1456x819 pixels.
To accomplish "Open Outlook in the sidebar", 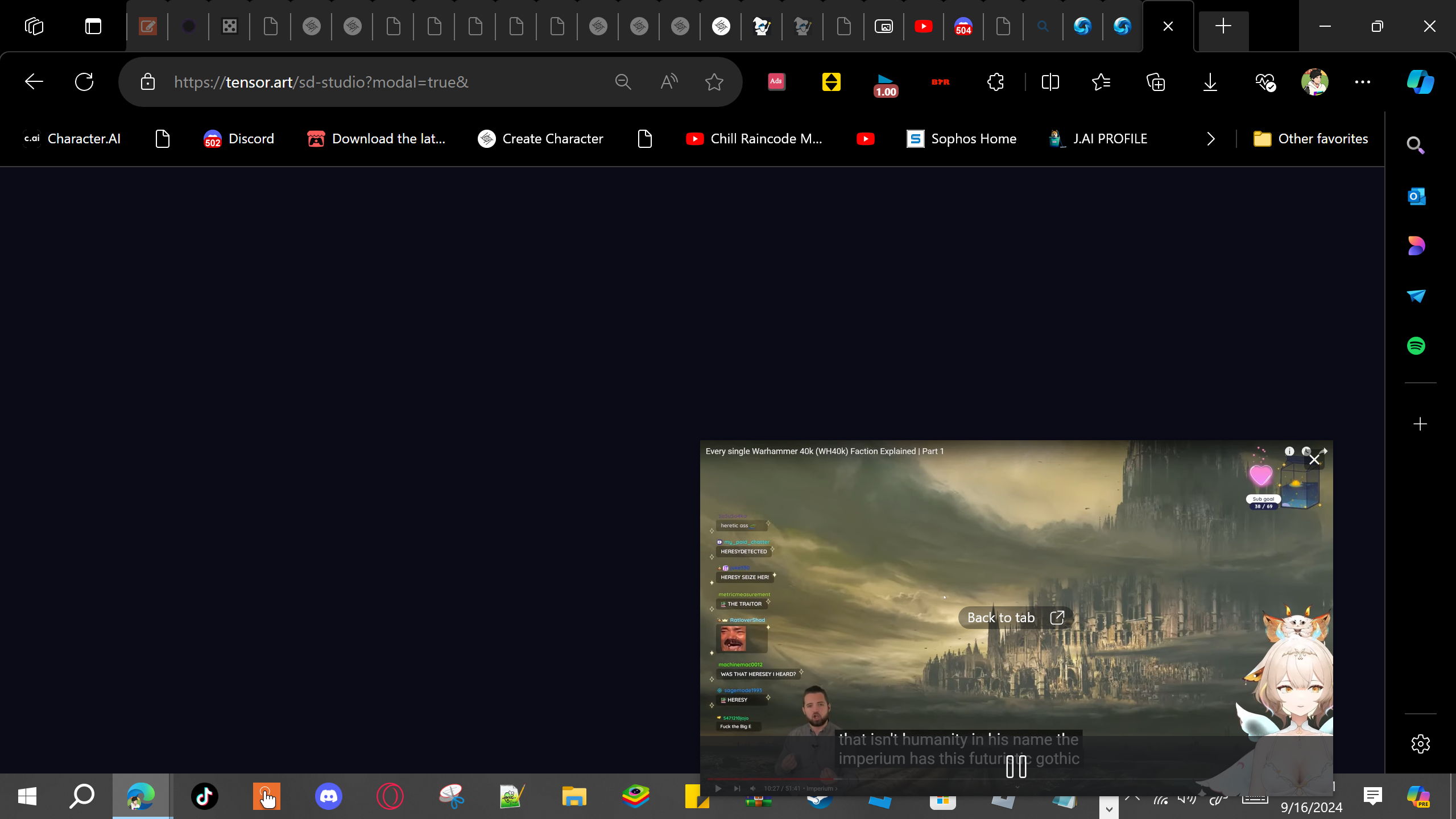I will (1416, 196).
